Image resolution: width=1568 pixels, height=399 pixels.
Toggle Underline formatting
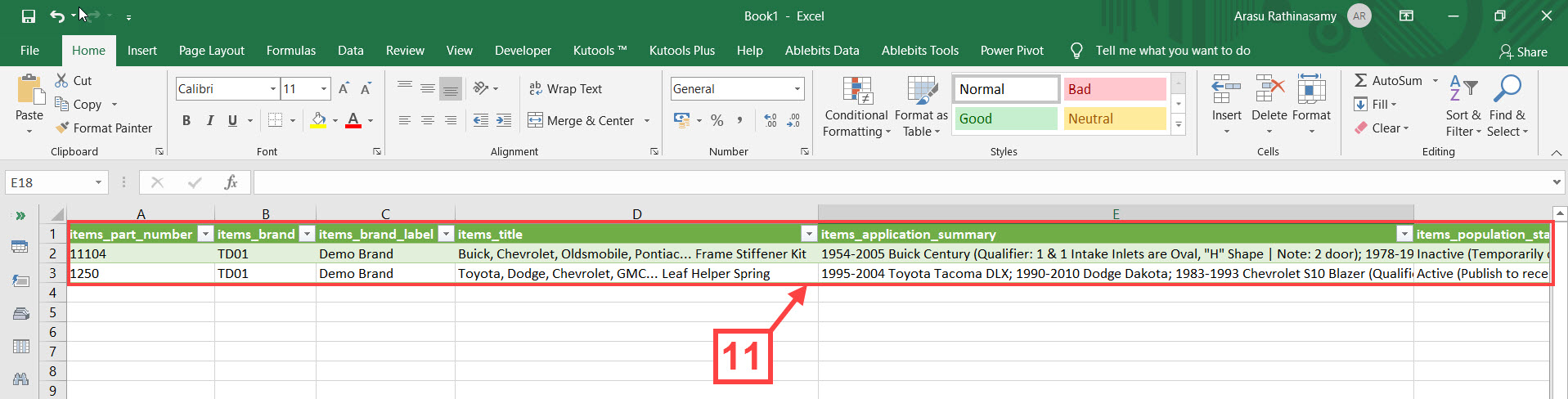232,120
